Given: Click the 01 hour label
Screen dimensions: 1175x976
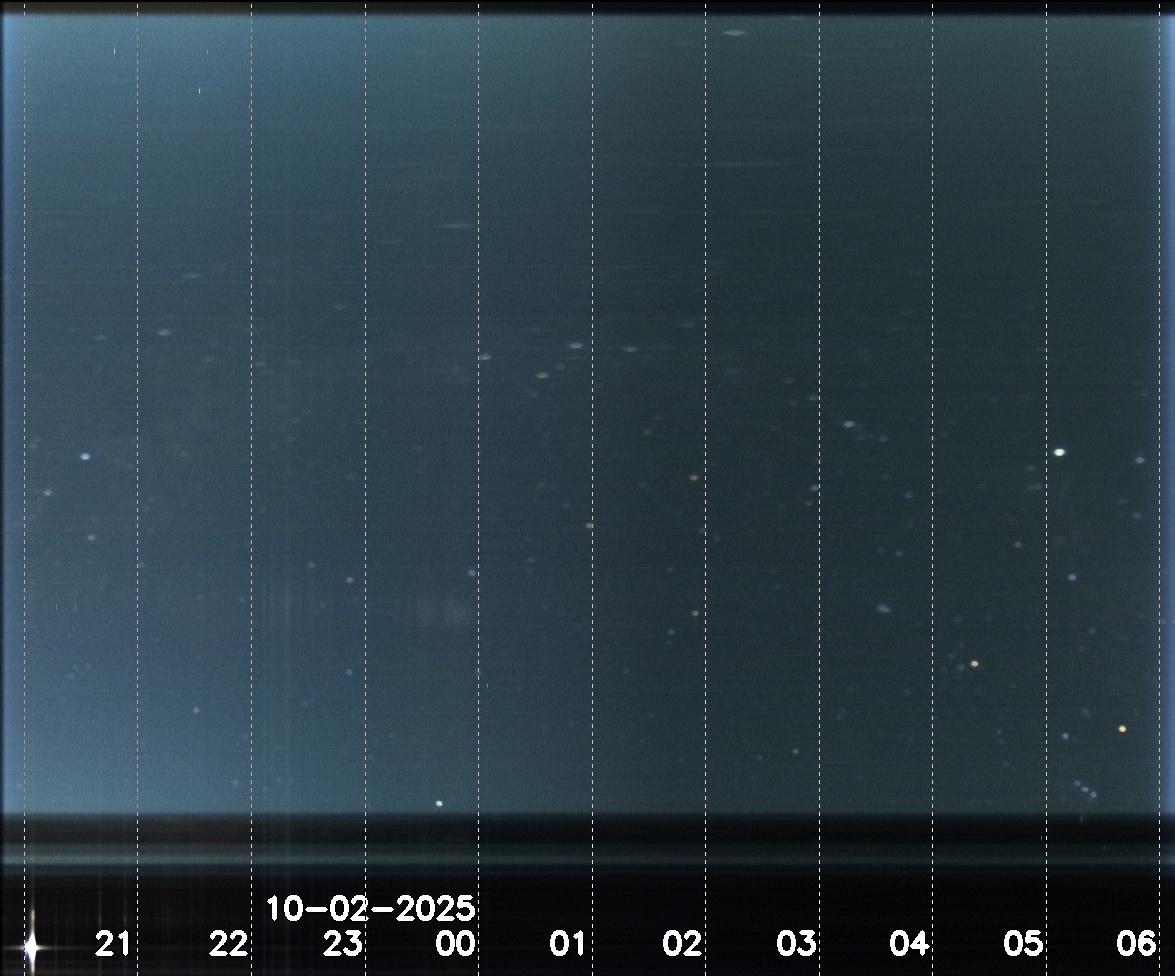Looking at the screenshot, I should coord(568,943).
